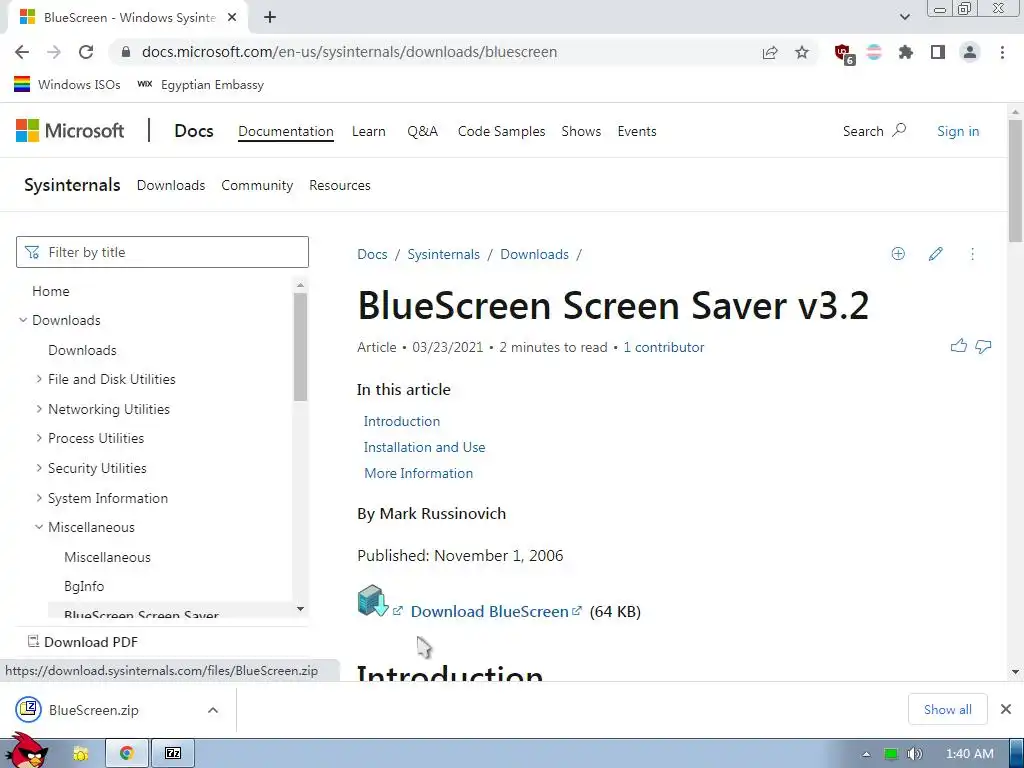Open the 7-Zip taskbar button
Image resolution: width=1024 pixels, height=768 pixels.
coord(173,754)
